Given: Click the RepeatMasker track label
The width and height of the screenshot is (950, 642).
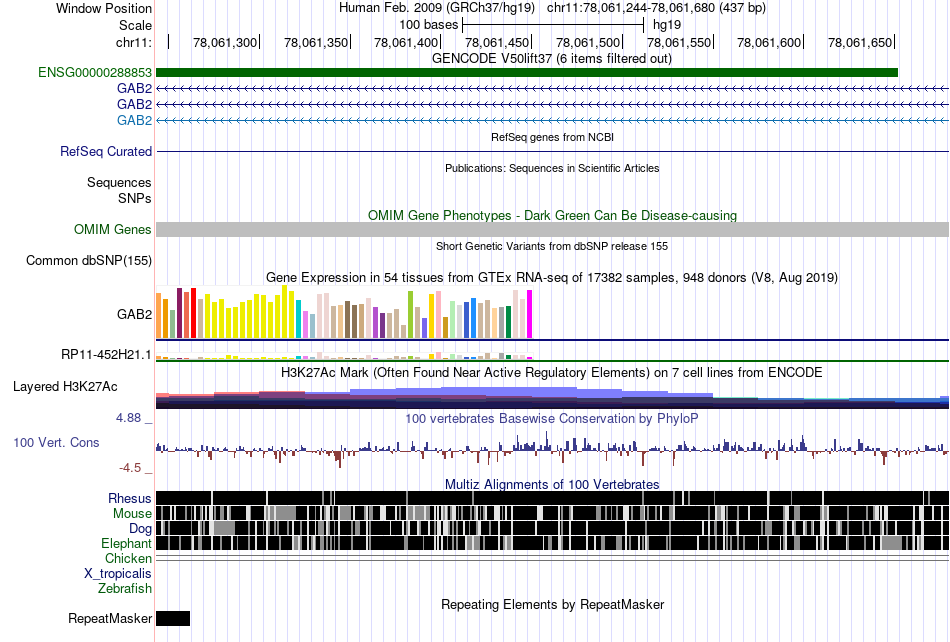Looking at the screenshot, I should (110, 618).
